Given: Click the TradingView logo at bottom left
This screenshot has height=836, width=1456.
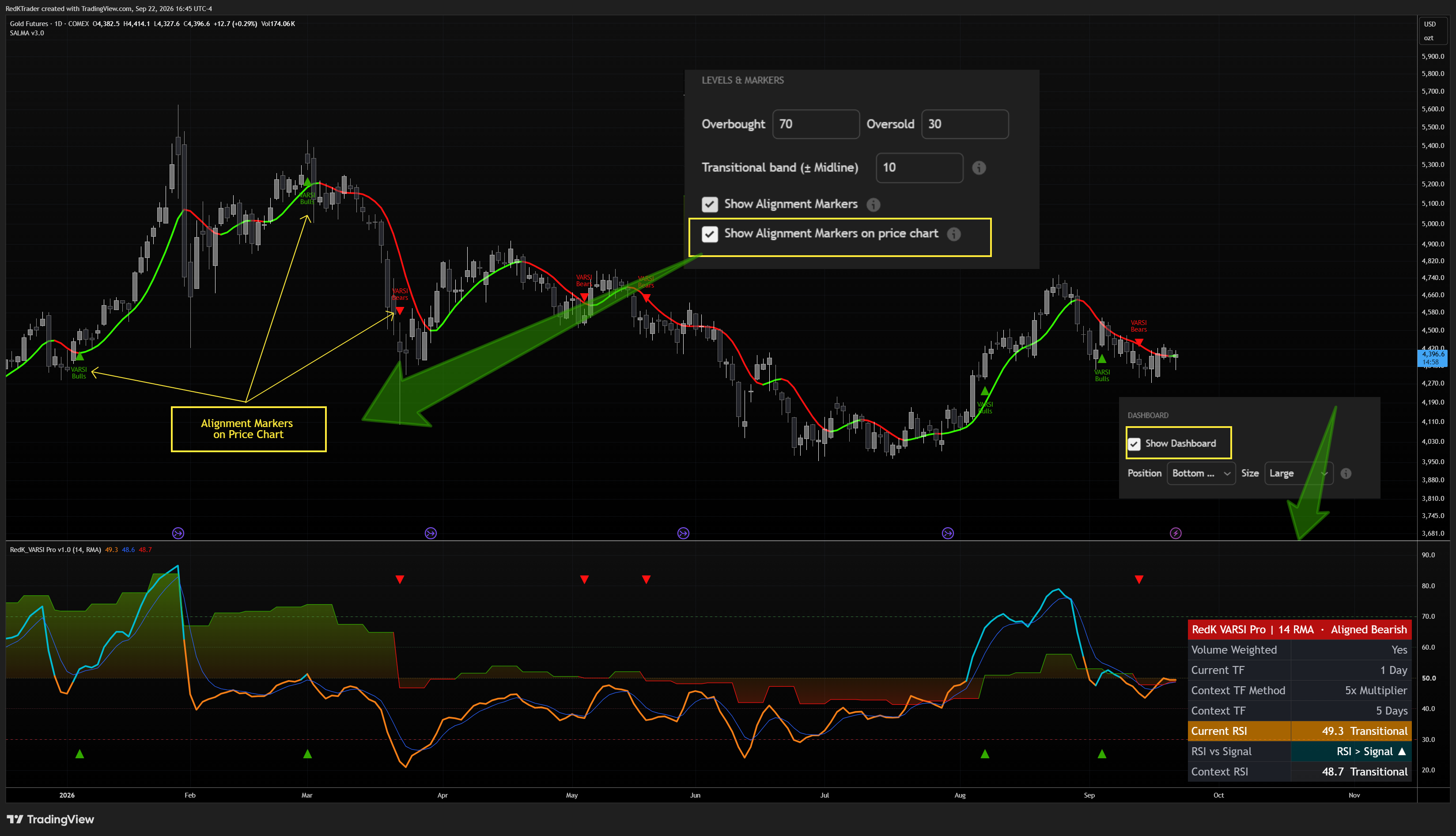Looking at the screenshot, I should pyautogui.click(x=50, y=819).
